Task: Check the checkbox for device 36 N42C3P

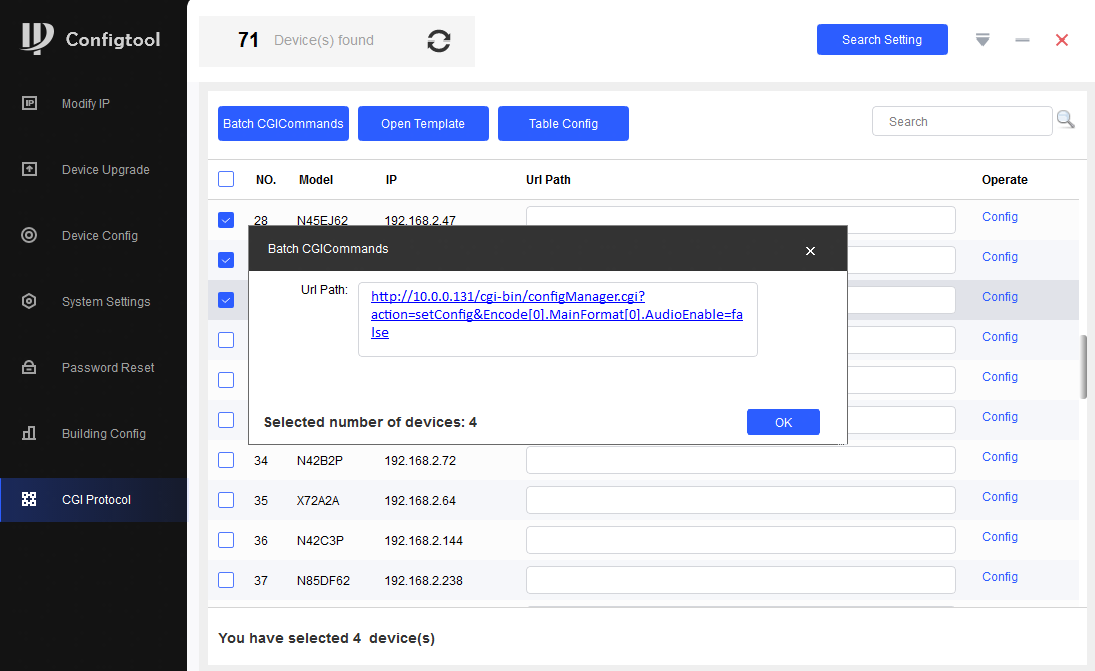Action: tap(226, 540)
